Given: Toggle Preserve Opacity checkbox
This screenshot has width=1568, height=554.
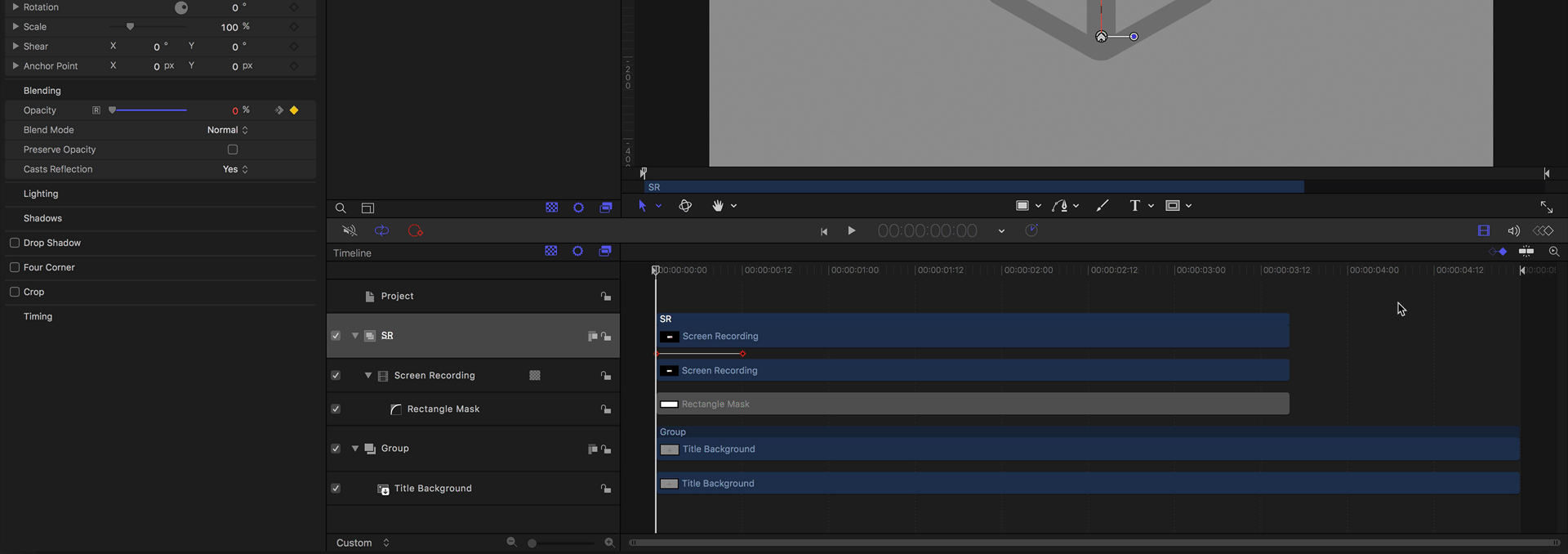Looking at the screenshot, I should (233, 150).
